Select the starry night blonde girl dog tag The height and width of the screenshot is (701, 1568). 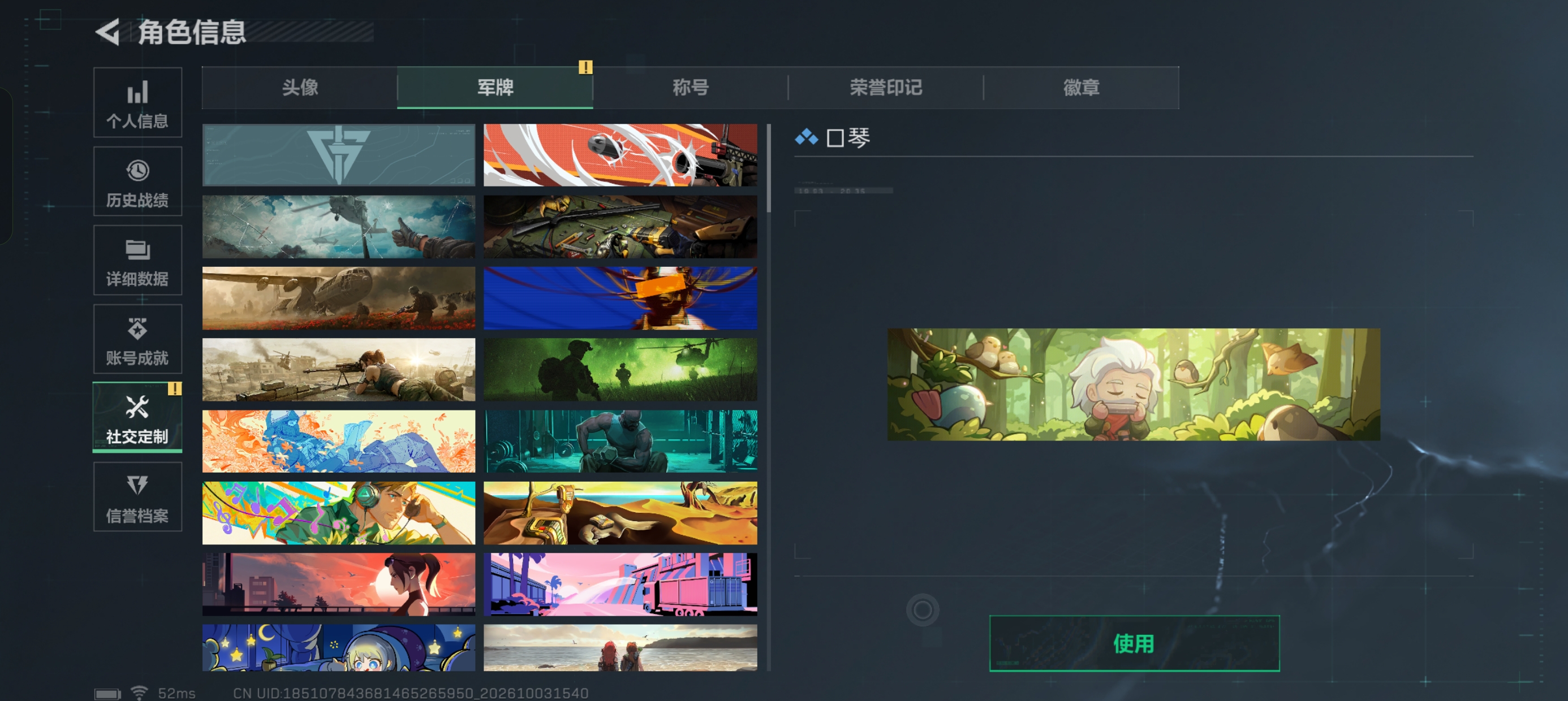[x=338, y=647]
